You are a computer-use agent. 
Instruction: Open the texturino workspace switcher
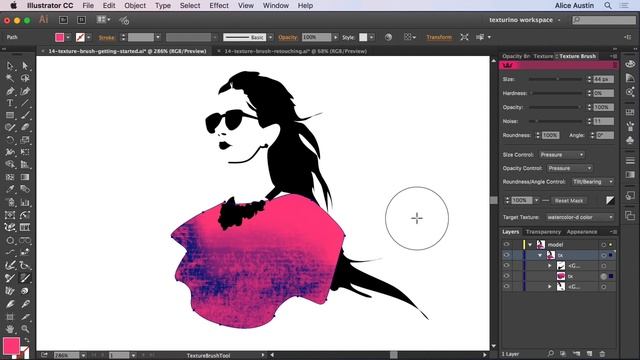click(525, 20)
